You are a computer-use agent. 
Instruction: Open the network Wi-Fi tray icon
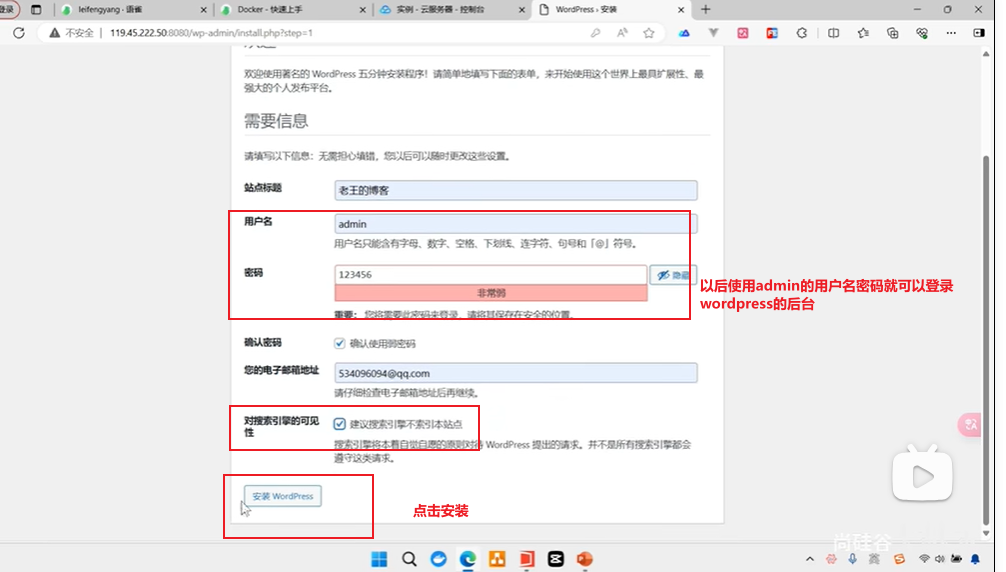point(924,559)
